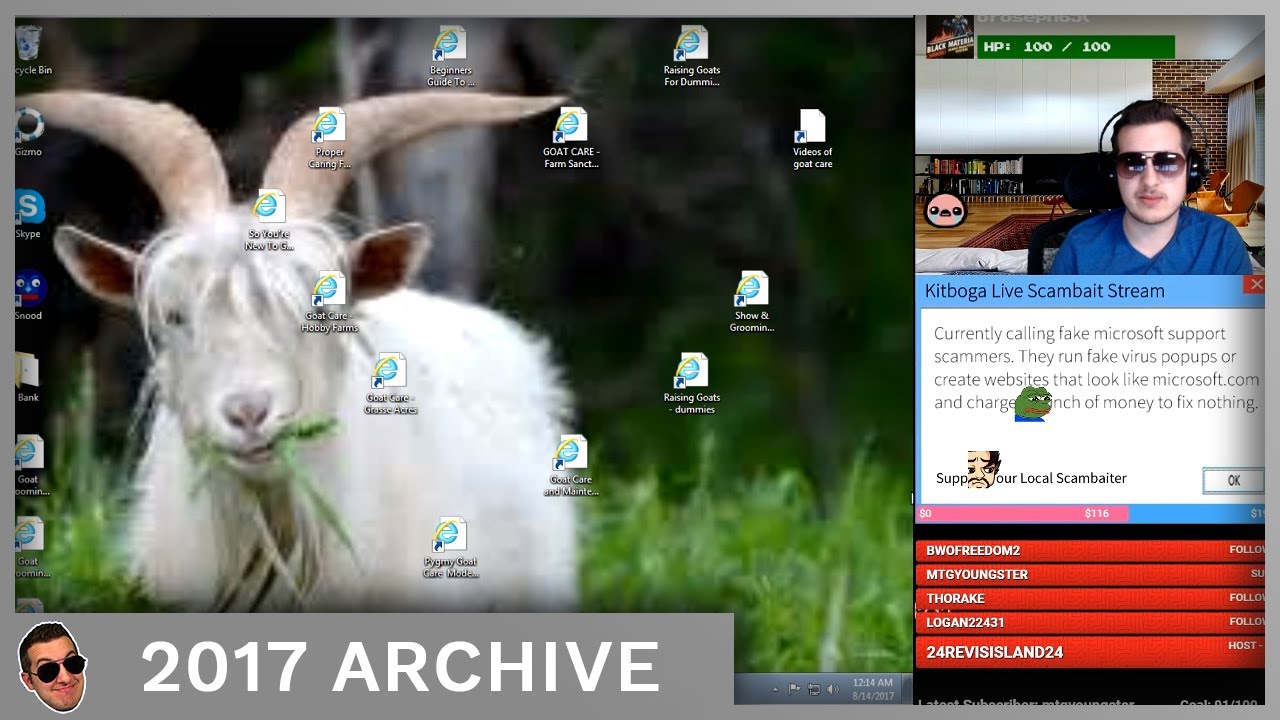1280x720 pixels.
Task: Open Beginners Guide To shortcut
Action: (450, 57)
